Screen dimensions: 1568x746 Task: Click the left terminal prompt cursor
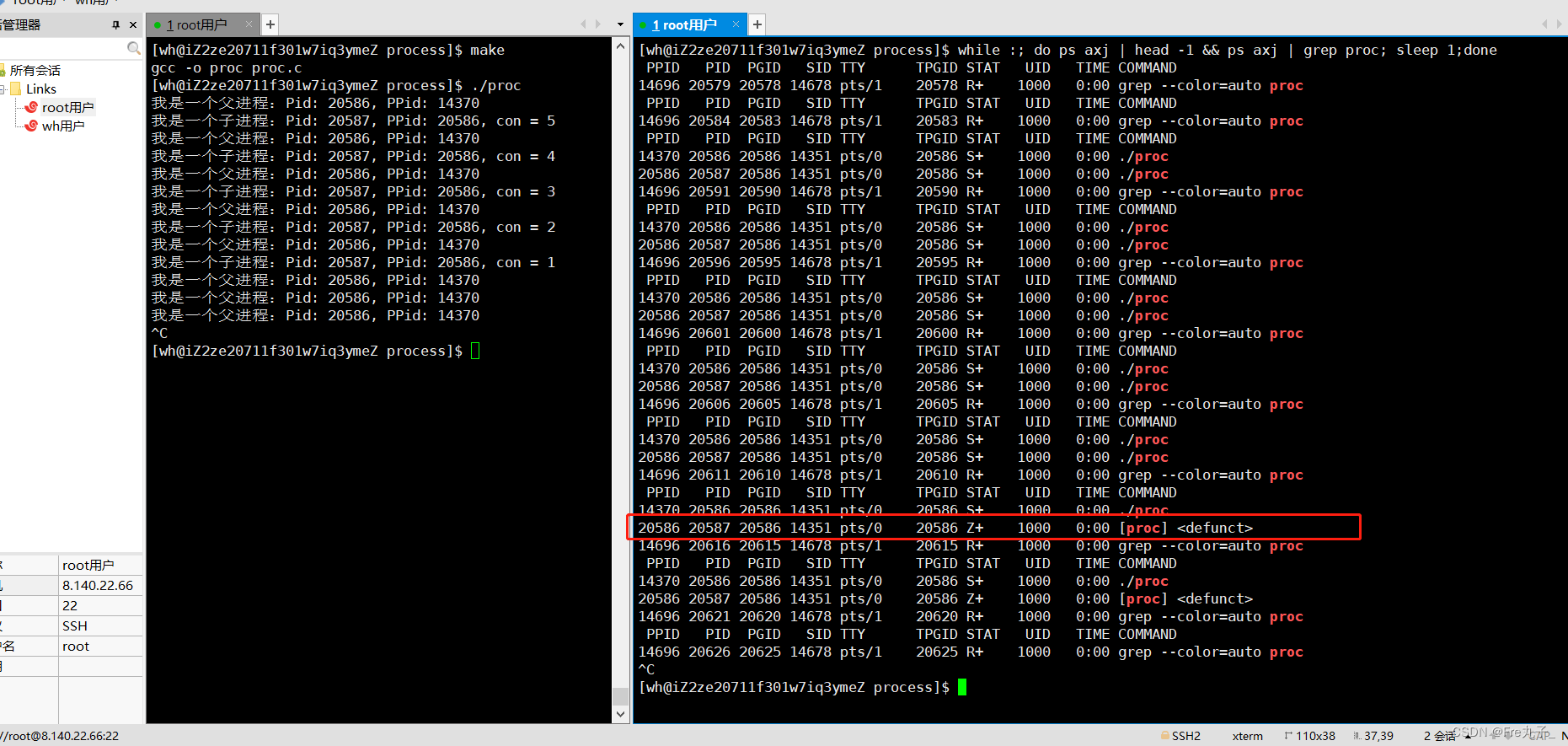[x=475, y=351]
